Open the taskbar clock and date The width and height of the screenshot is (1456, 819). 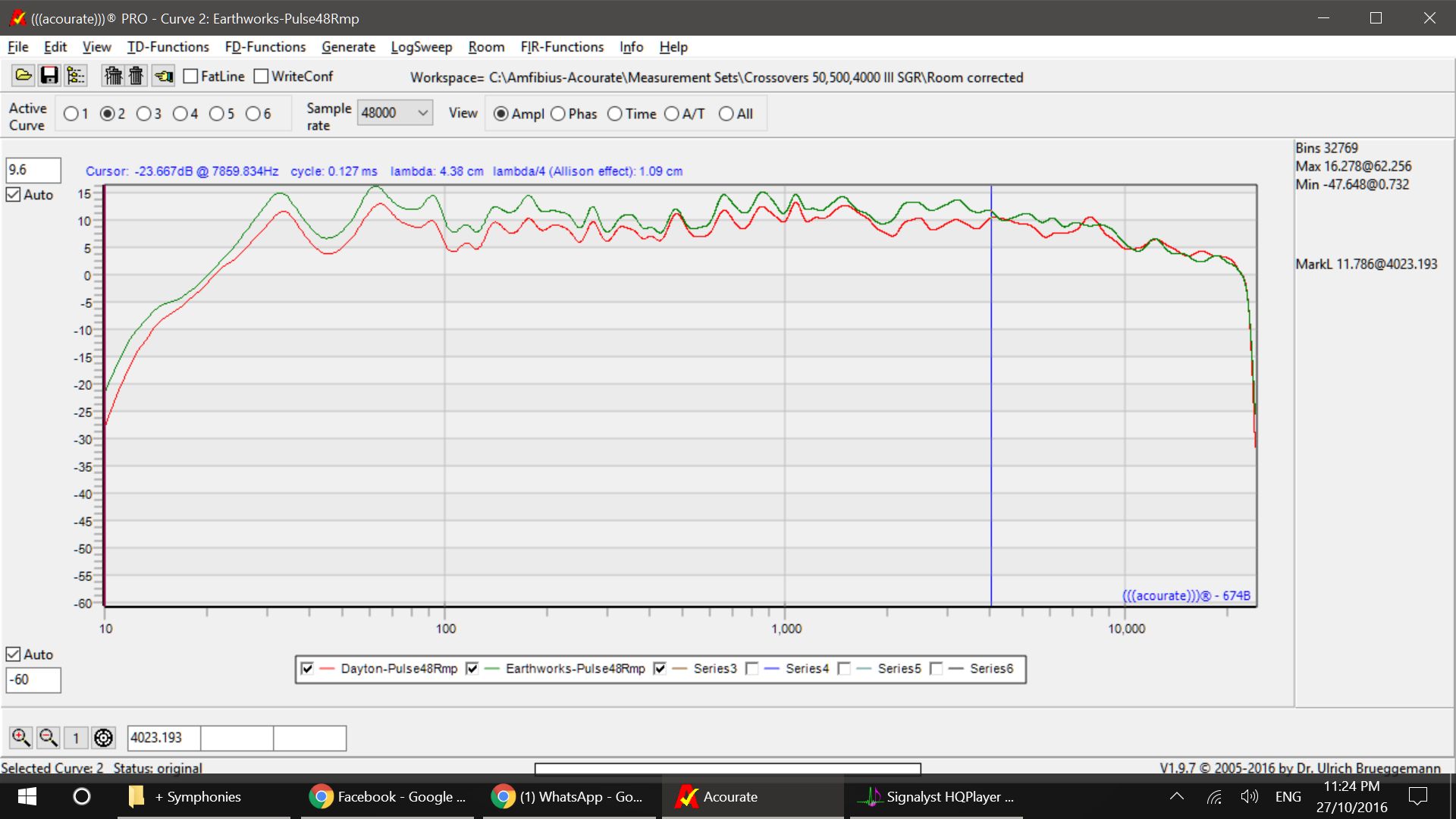1352,796
